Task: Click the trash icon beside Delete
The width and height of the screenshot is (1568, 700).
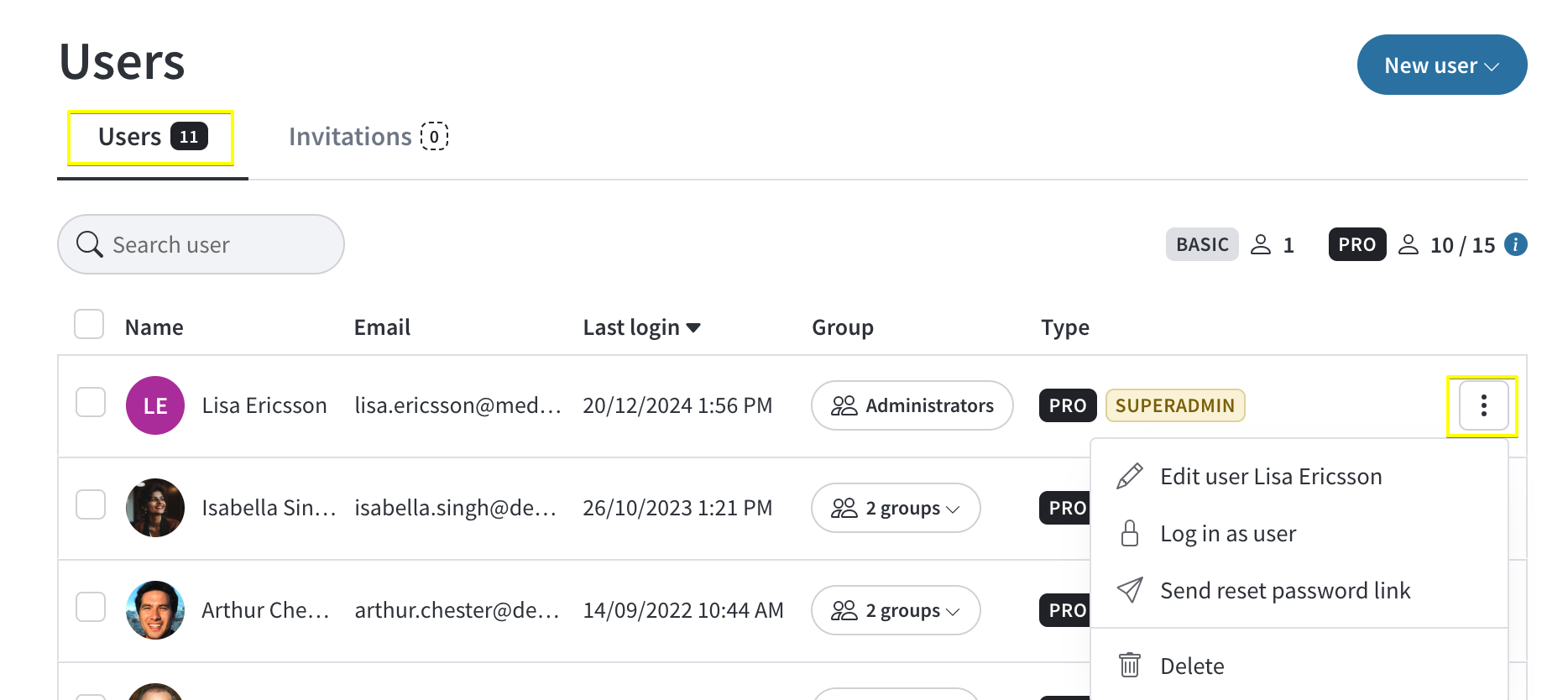Action: 1130,666
